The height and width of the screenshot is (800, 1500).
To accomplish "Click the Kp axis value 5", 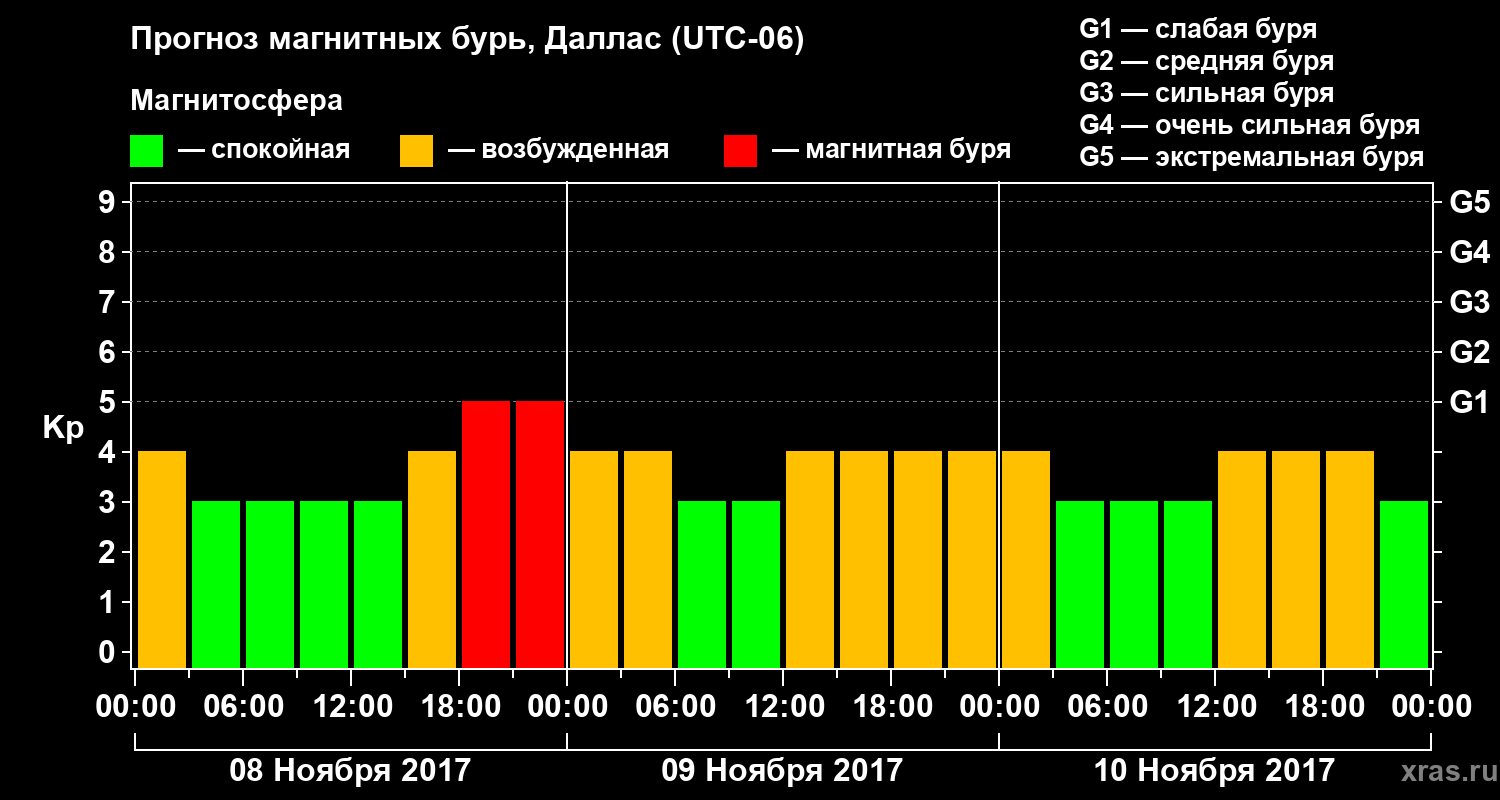I will pyautogui.click(x=109, y=402).
